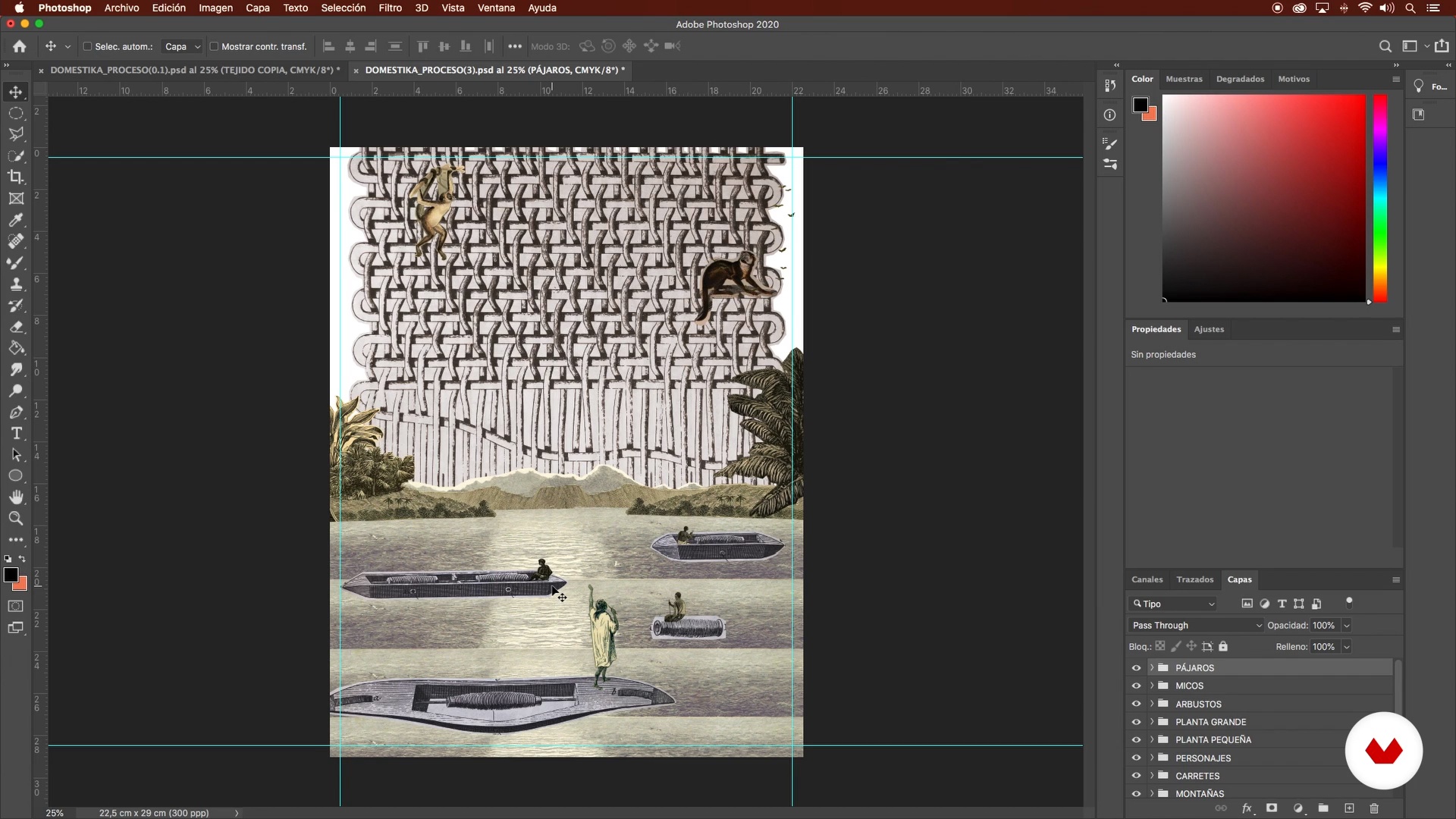Click the zoom percentage field 25%
Screen dimensions: 1456x819
(x=55, y=813)
